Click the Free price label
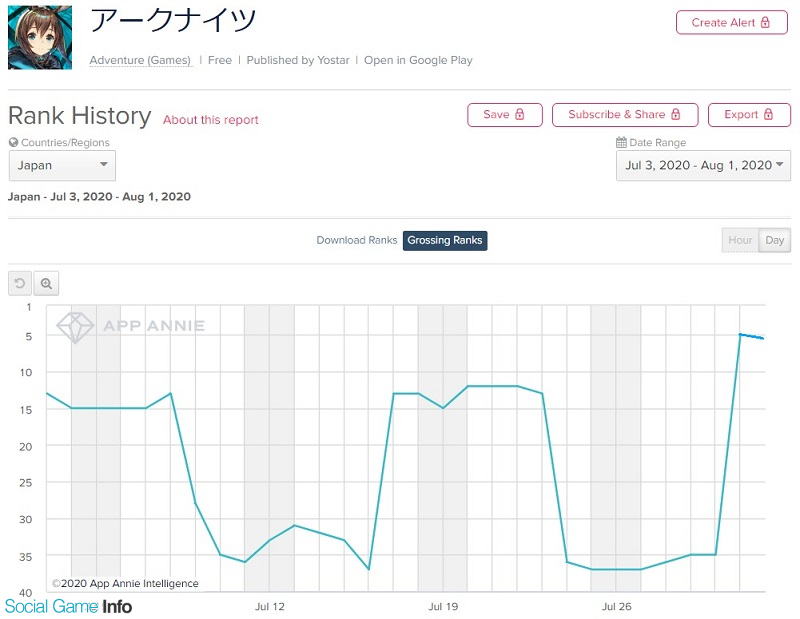800x619 pixels. [x=220, y=60]
